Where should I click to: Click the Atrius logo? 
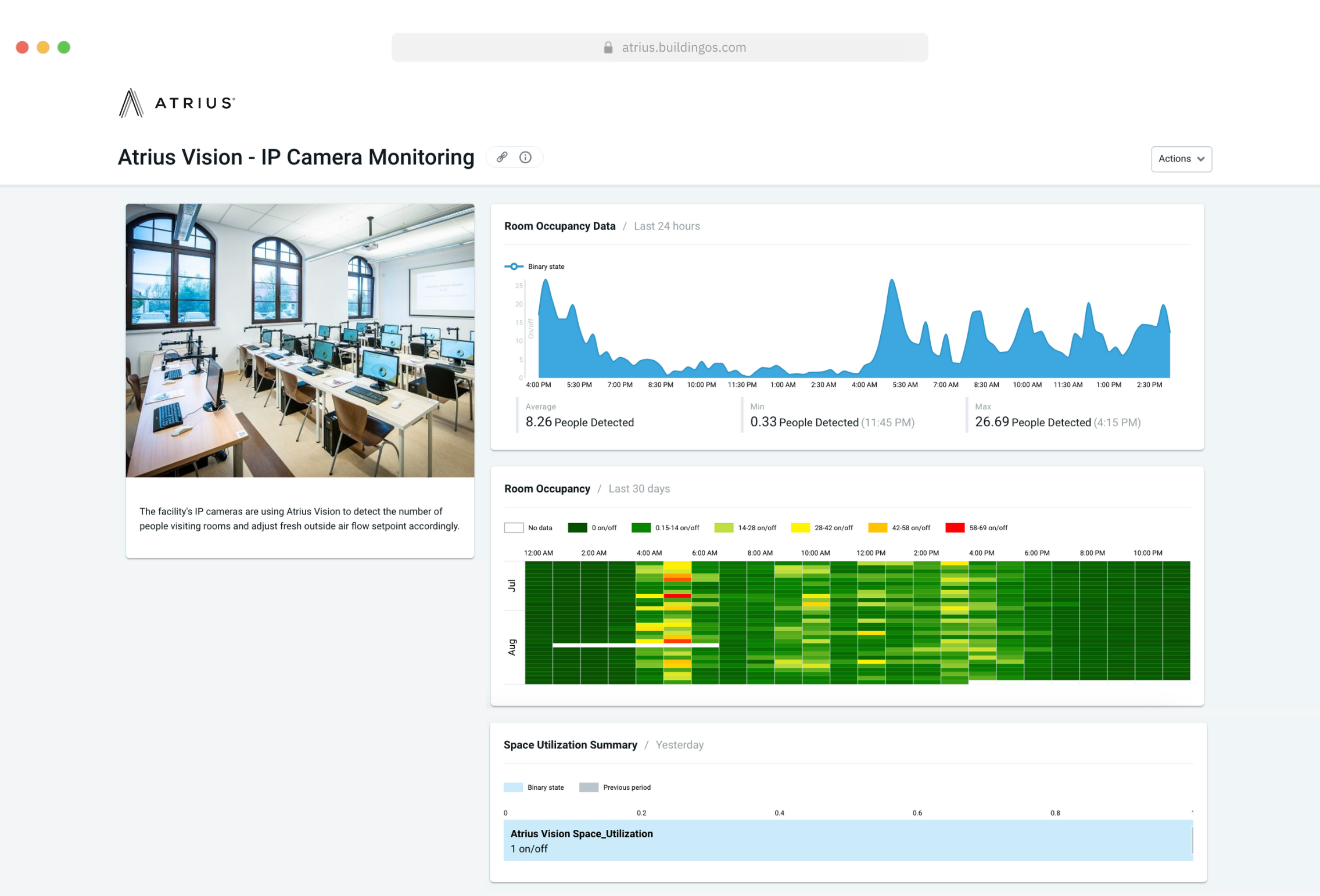(177, 103)
